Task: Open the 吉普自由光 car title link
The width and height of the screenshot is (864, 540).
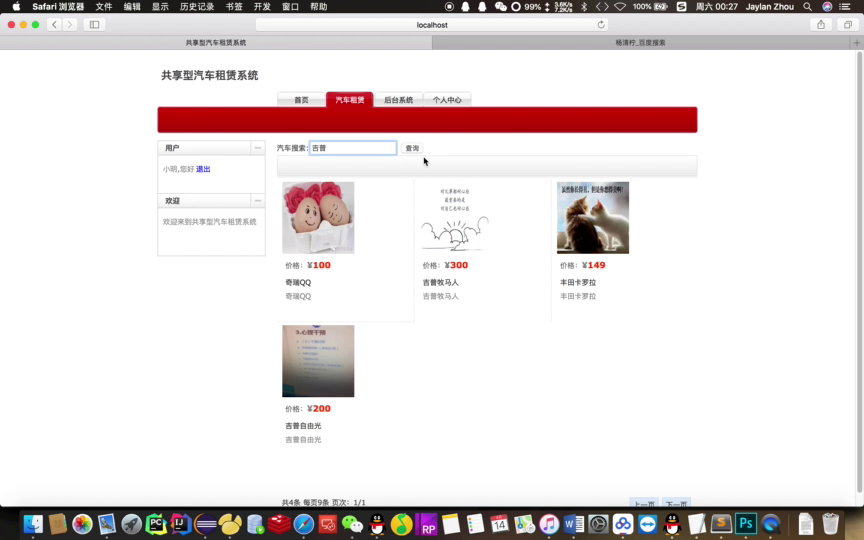Action: 303,425
